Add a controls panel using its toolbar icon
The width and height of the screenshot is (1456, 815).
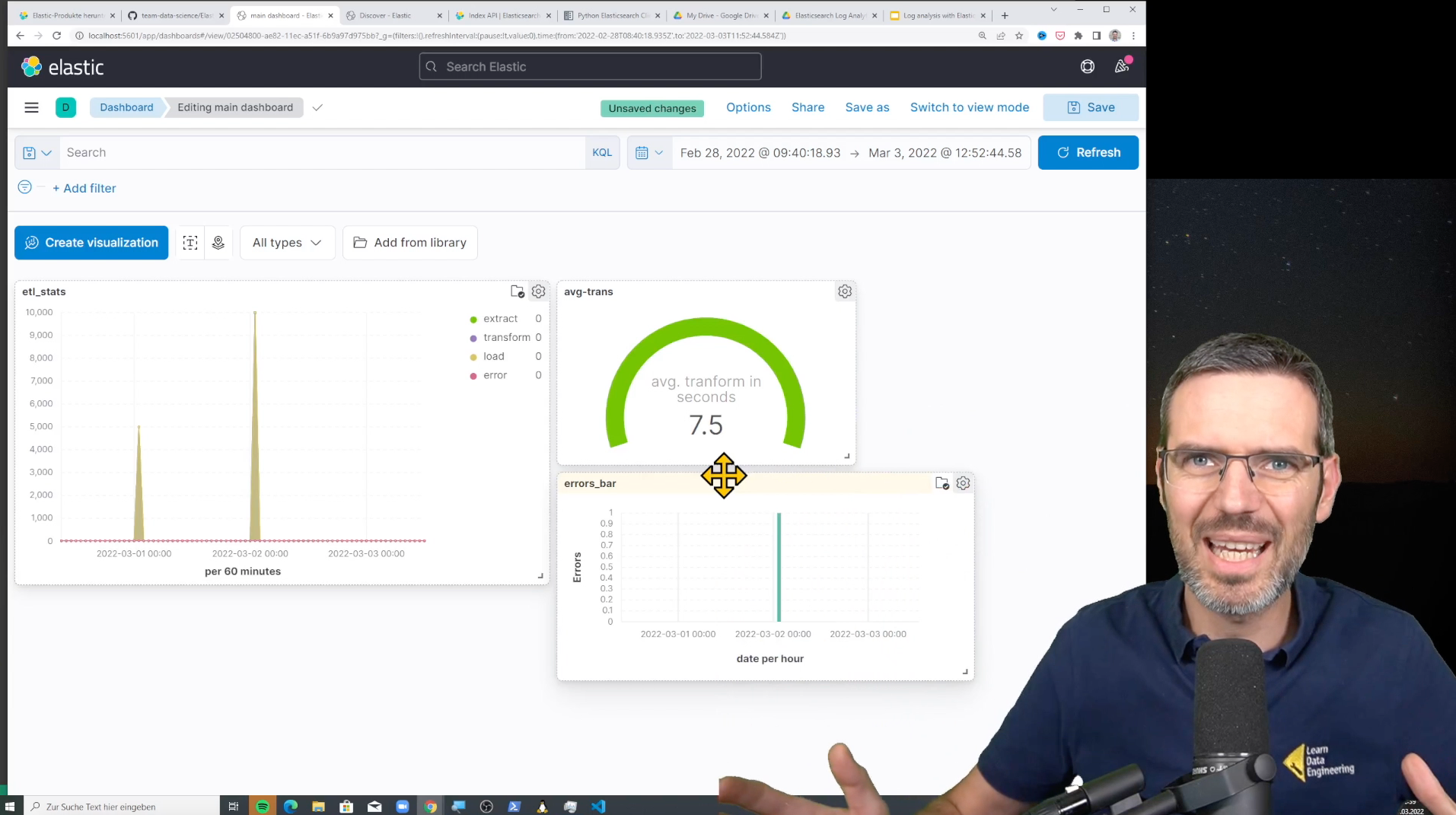(218, 243)
